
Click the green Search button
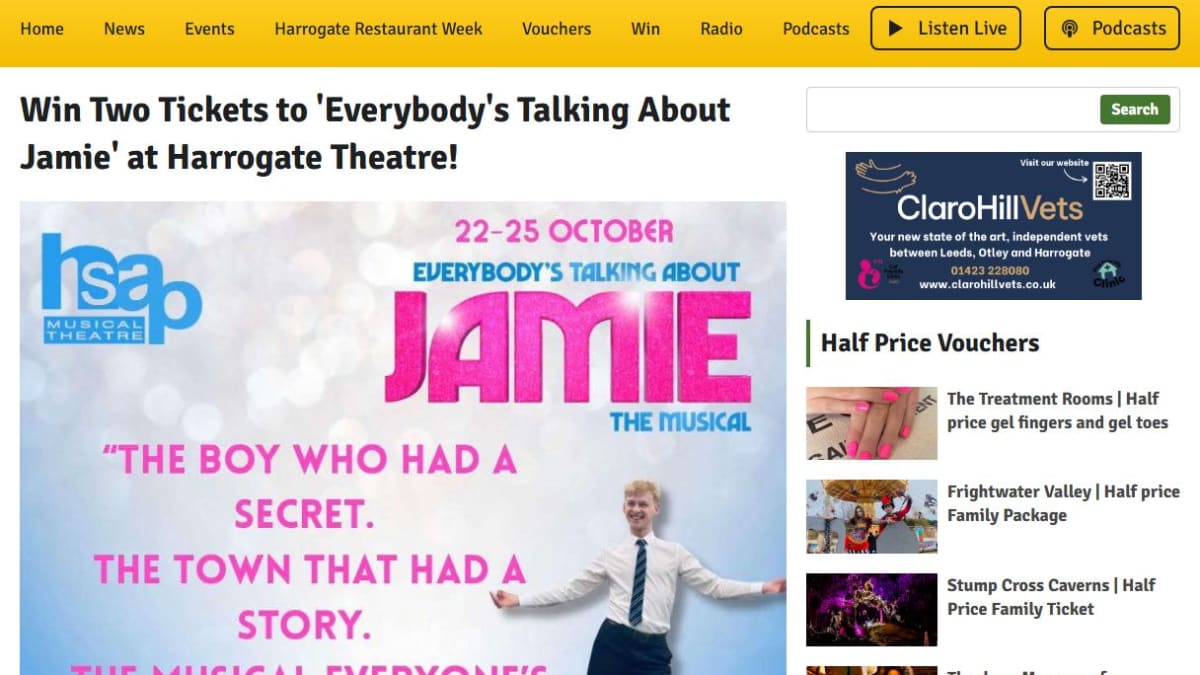1134,109
